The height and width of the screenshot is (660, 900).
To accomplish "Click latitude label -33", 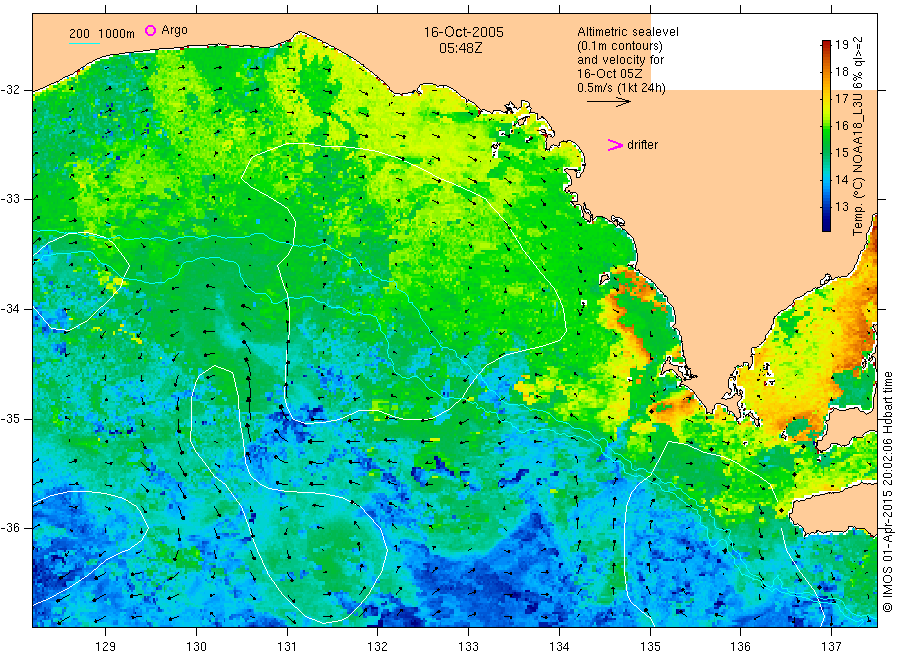I will tap(10, 199).
